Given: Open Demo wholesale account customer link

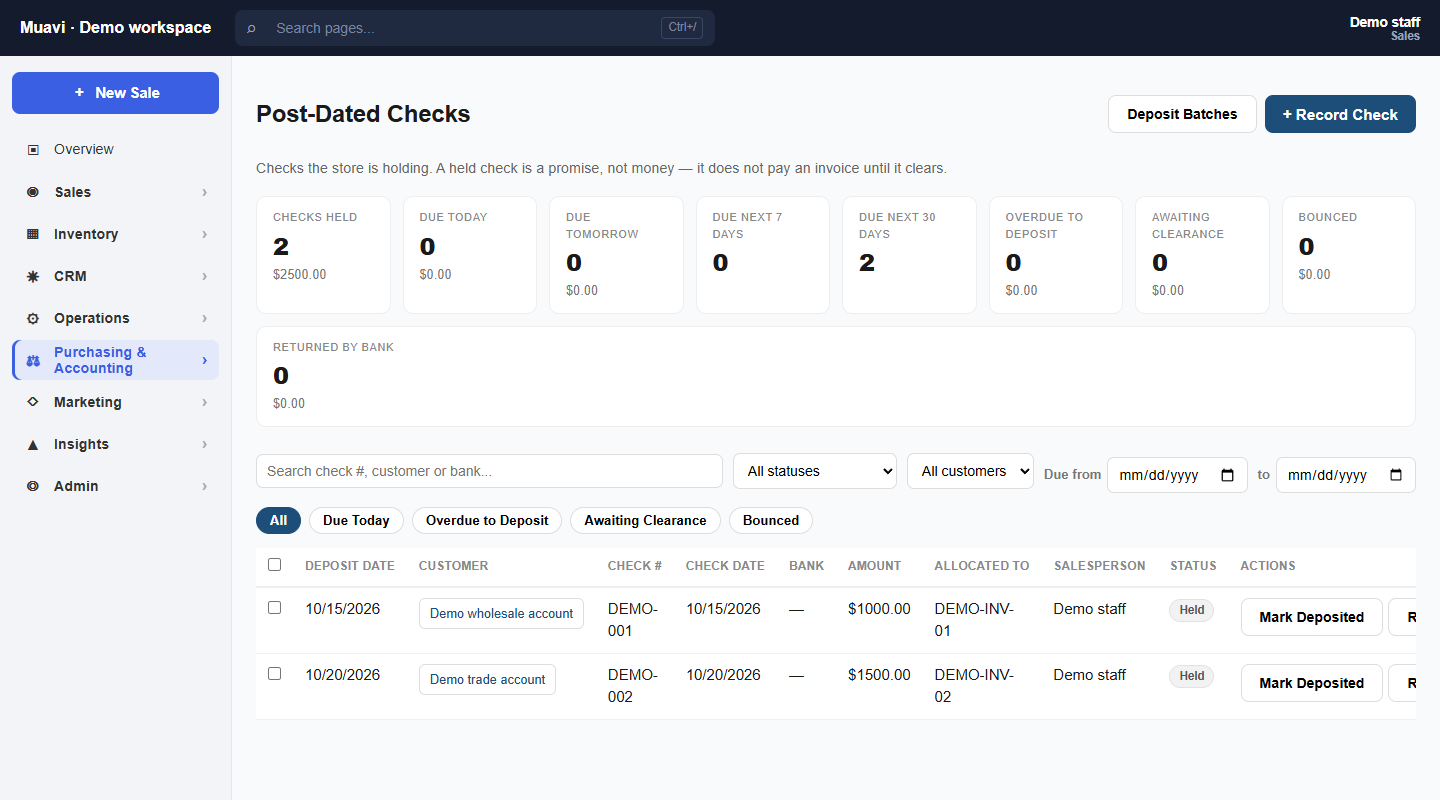Looking at the screenshot, I should [501, 613].
